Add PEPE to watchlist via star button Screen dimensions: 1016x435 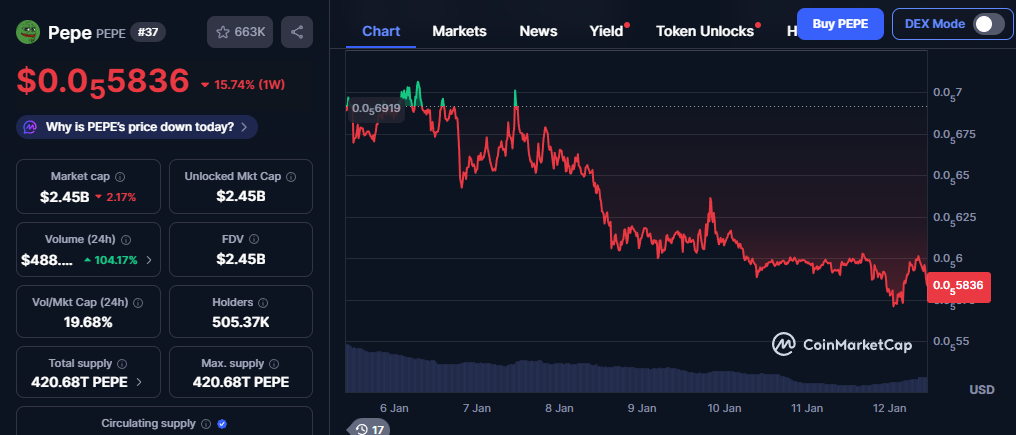[238, 32]
